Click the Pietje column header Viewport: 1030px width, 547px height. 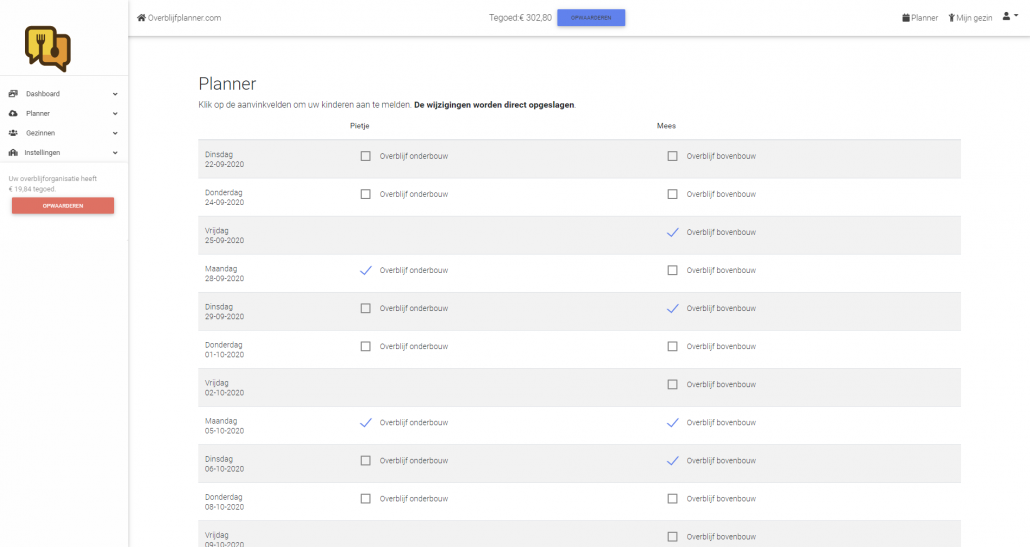point(359,126)
